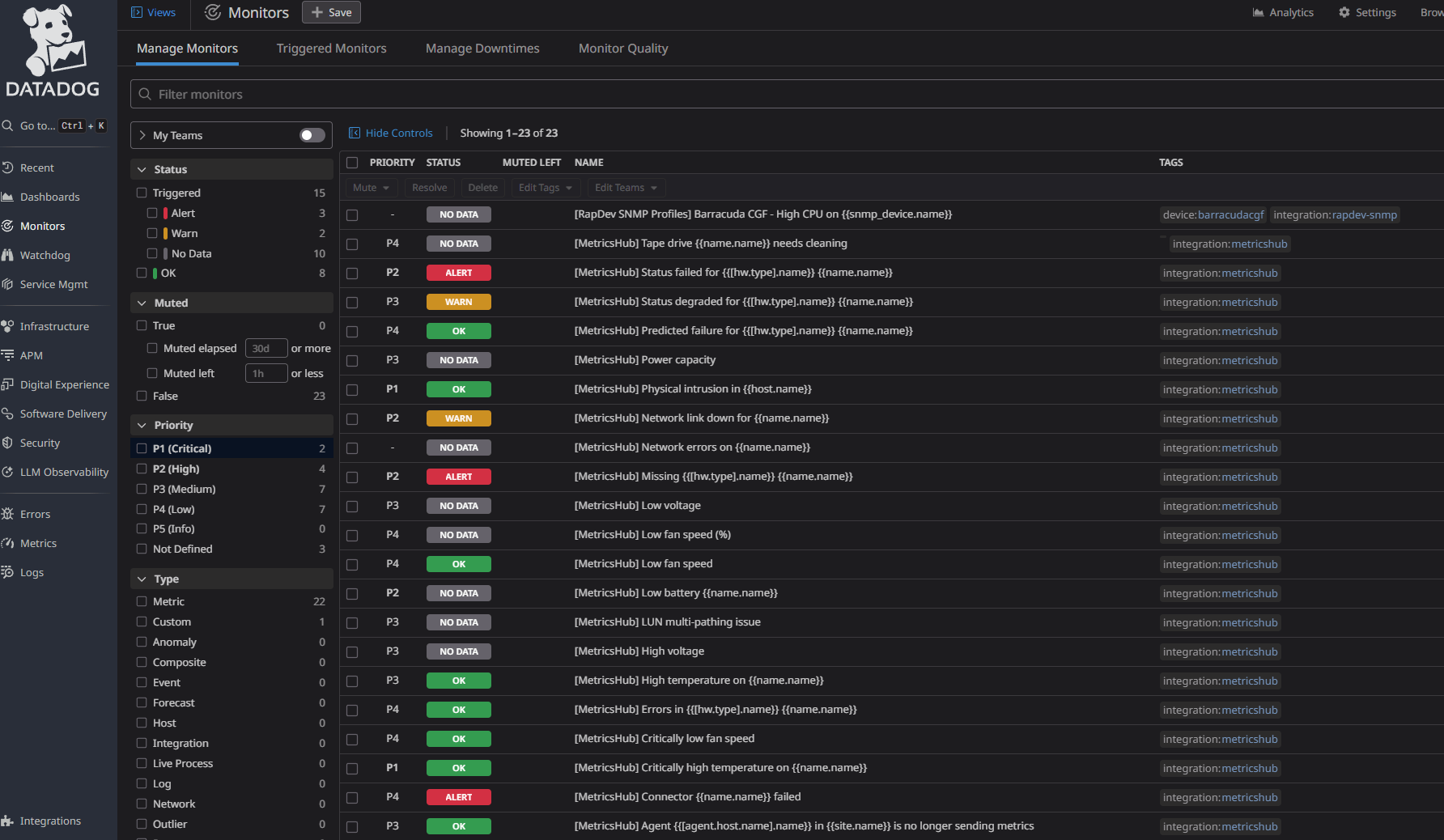The height and width of the screenshot is (840, 1444).
Task: Go to Security section
Action: [x=40, y=443]
